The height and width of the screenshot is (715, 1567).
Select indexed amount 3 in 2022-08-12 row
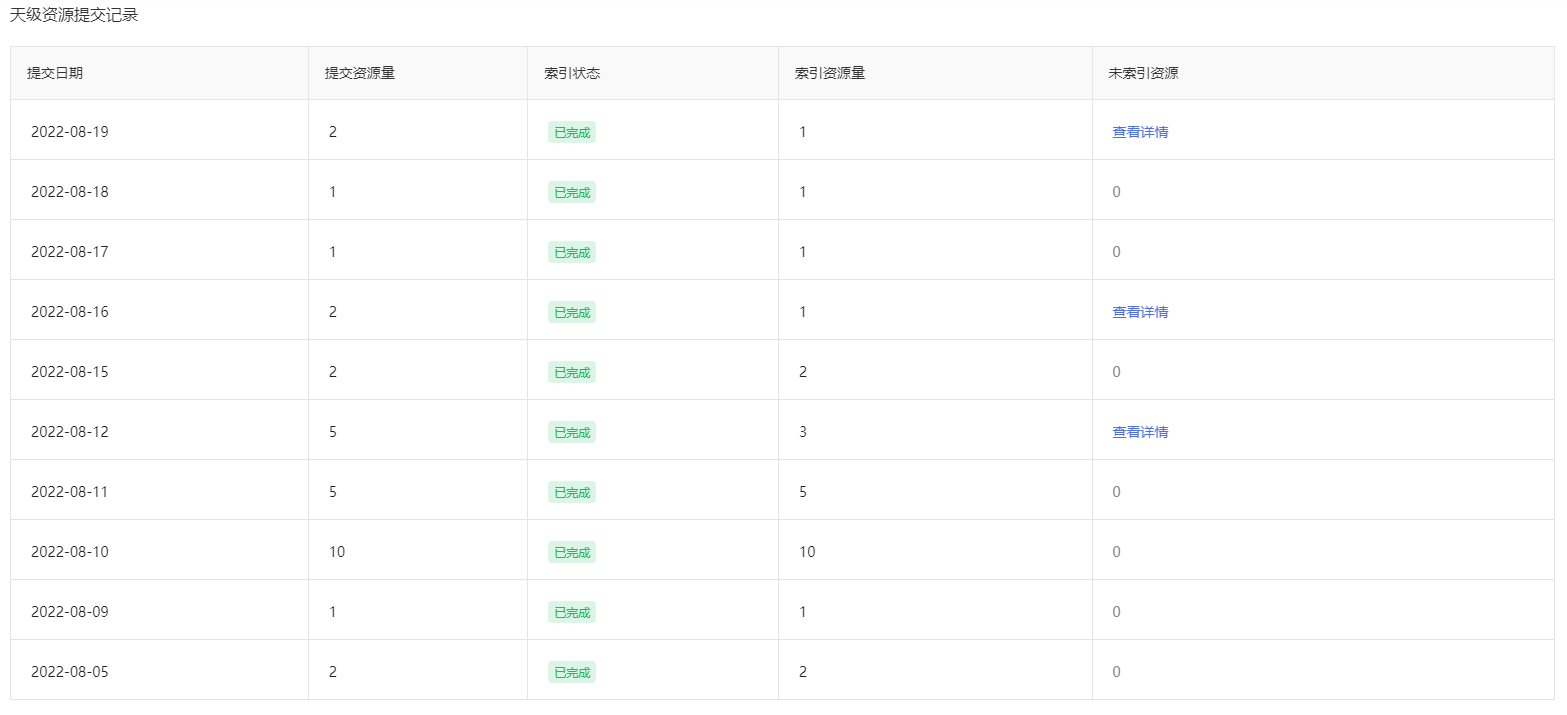(803, 432)
